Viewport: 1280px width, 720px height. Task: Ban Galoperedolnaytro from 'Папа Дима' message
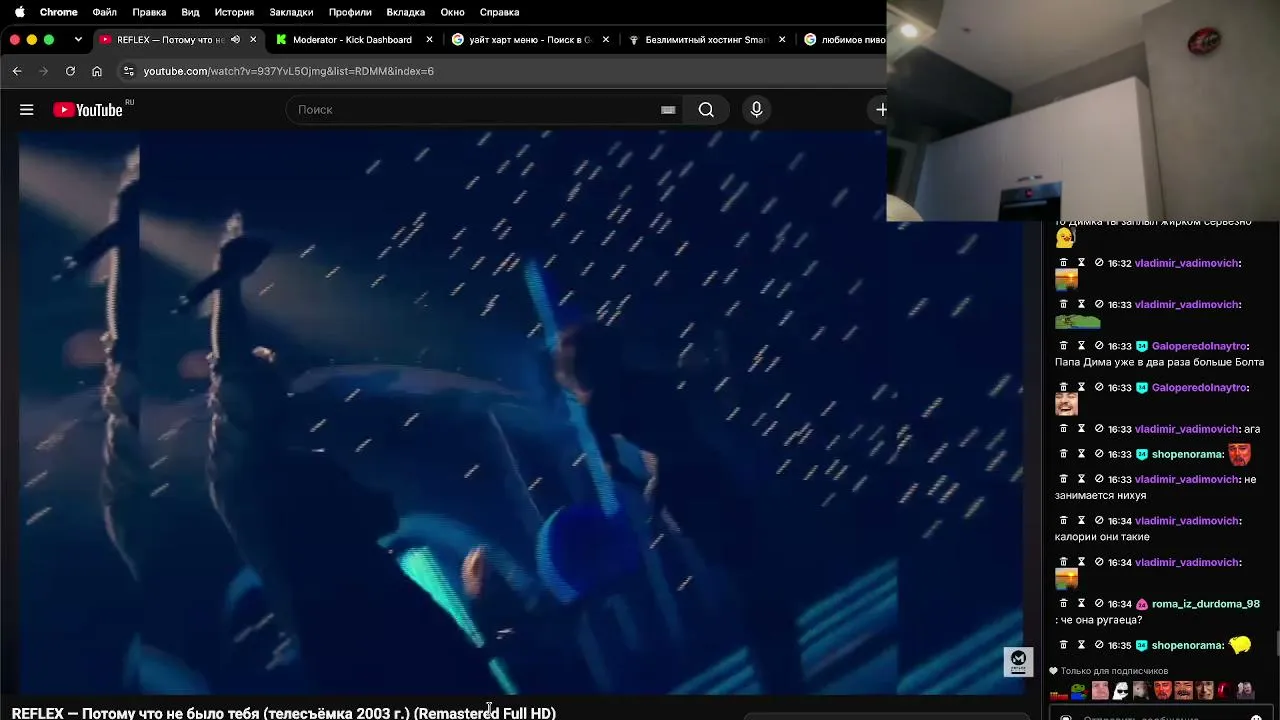[1099, 346]
